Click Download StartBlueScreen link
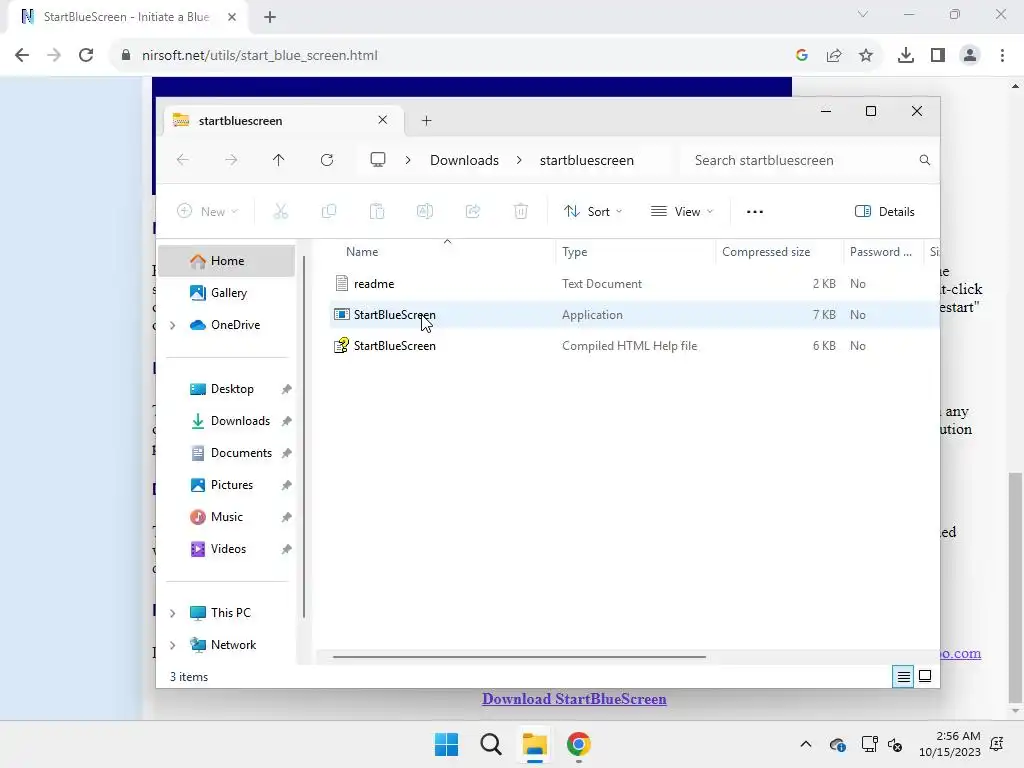1024x768 pixels. 574,699
